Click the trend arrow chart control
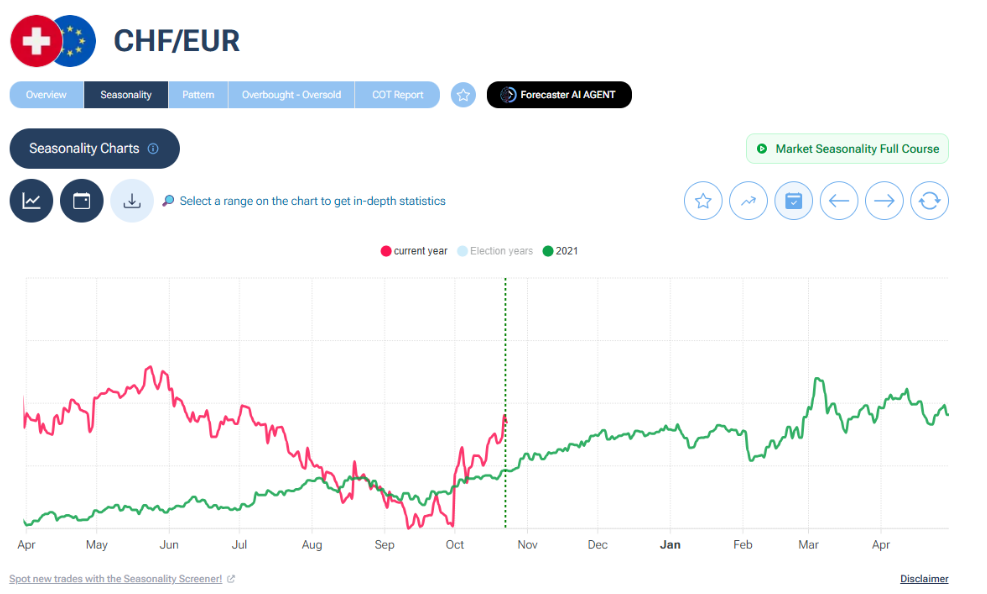 (748, 201)
